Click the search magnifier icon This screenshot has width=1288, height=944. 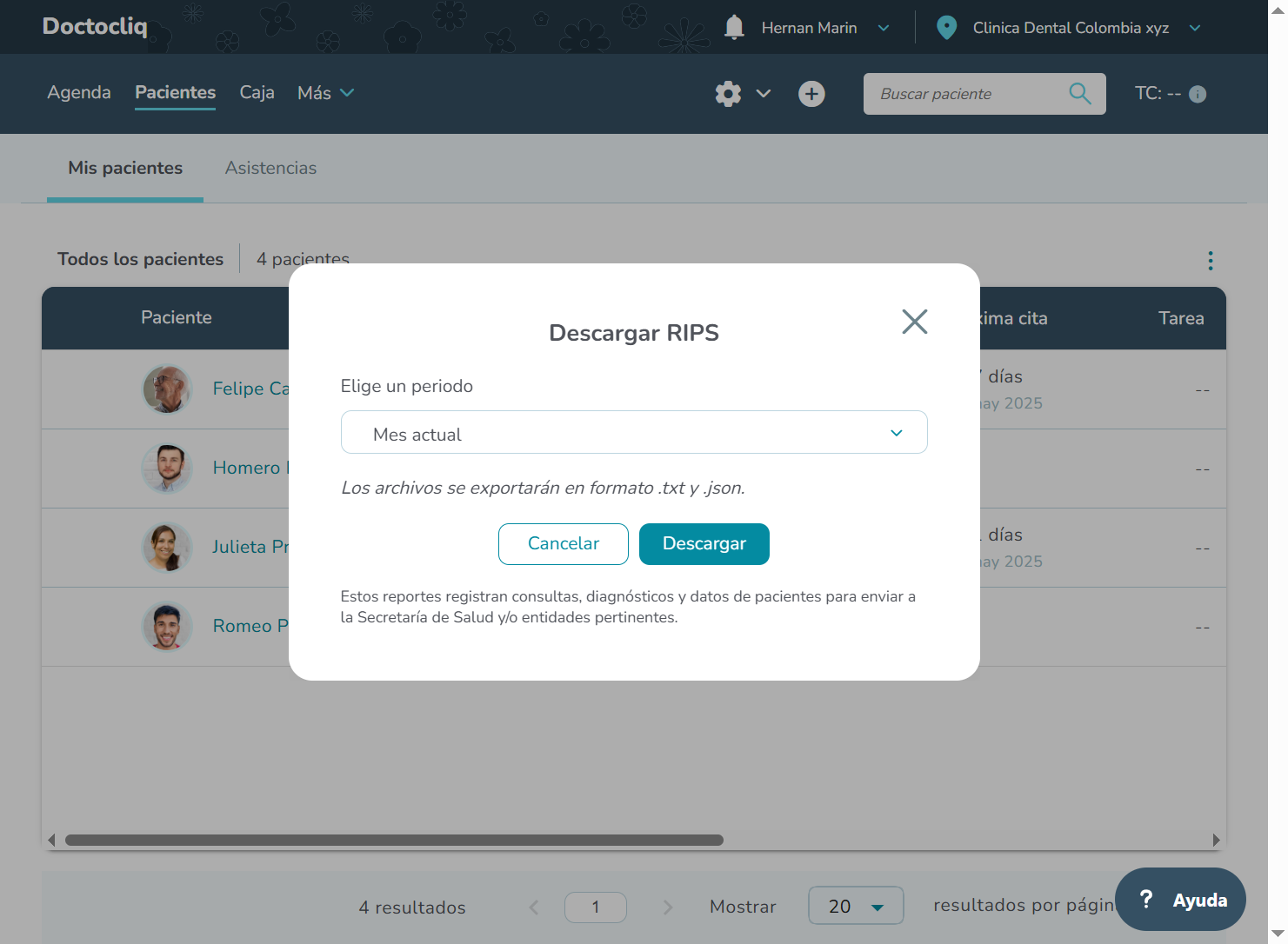[x=1079, y=94]
